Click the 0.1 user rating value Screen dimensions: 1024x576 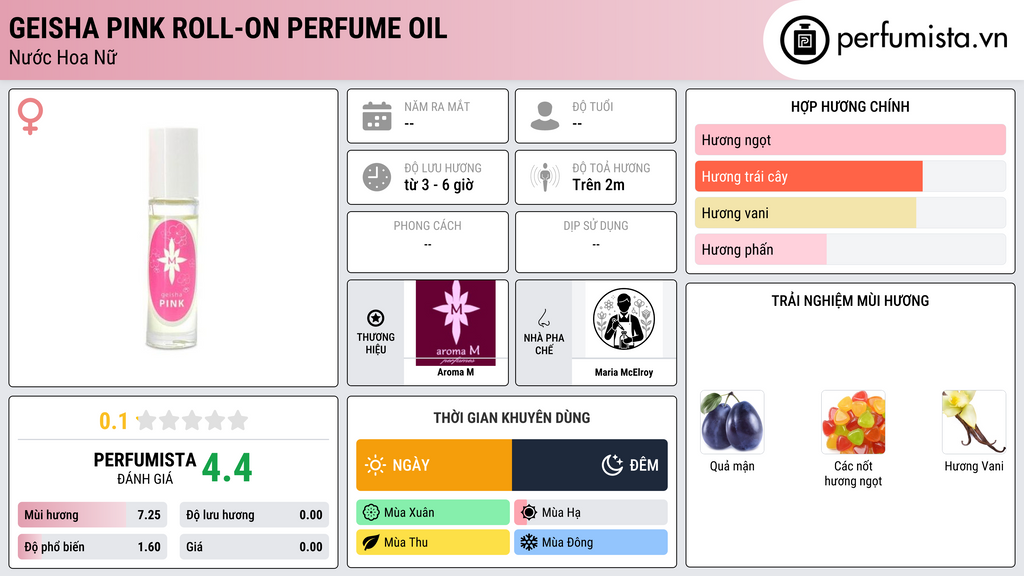point(113,421)
